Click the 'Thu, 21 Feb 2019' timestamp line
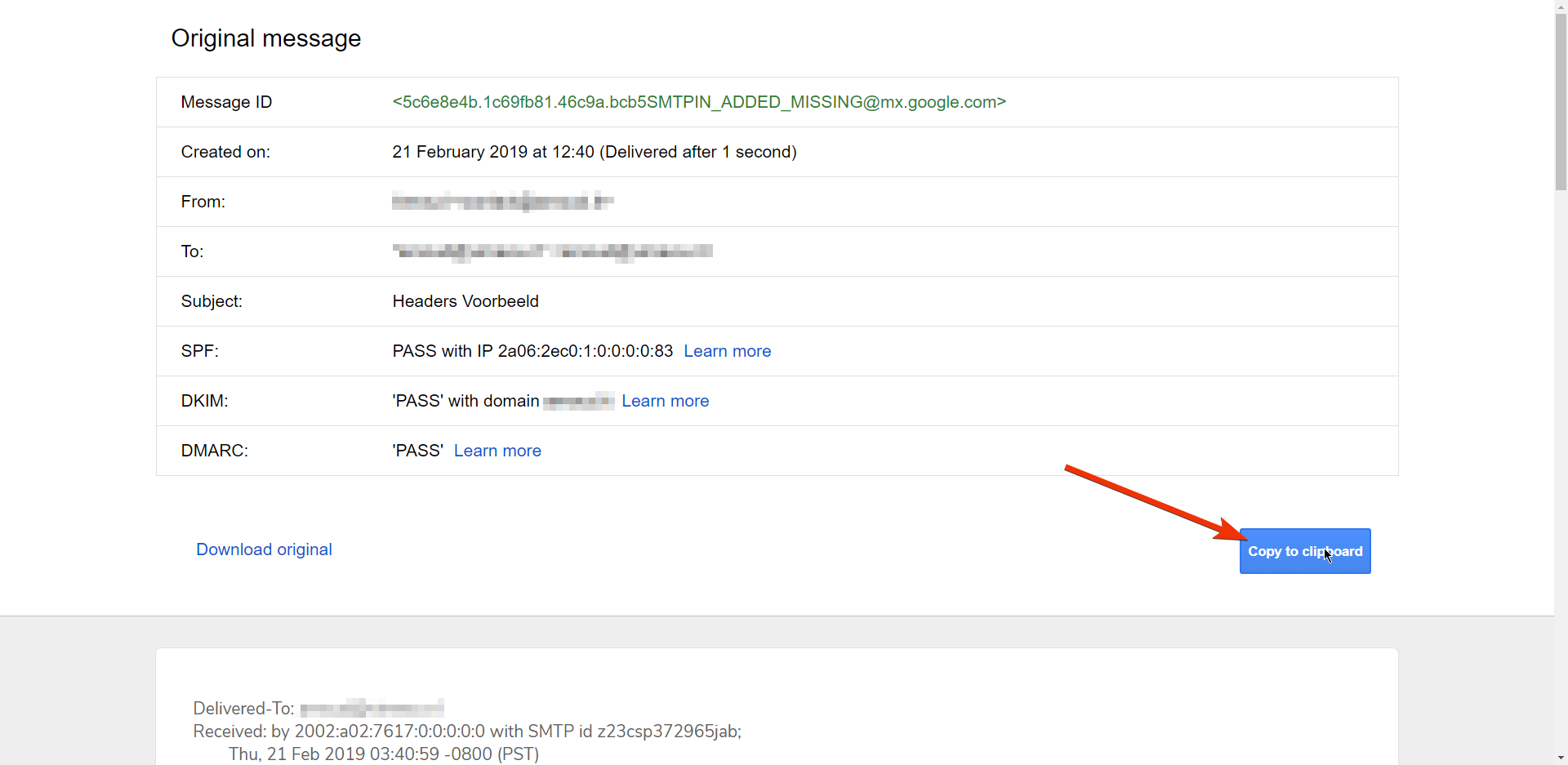The height and width of the screenshot is (765, 1568). [383, 754]
